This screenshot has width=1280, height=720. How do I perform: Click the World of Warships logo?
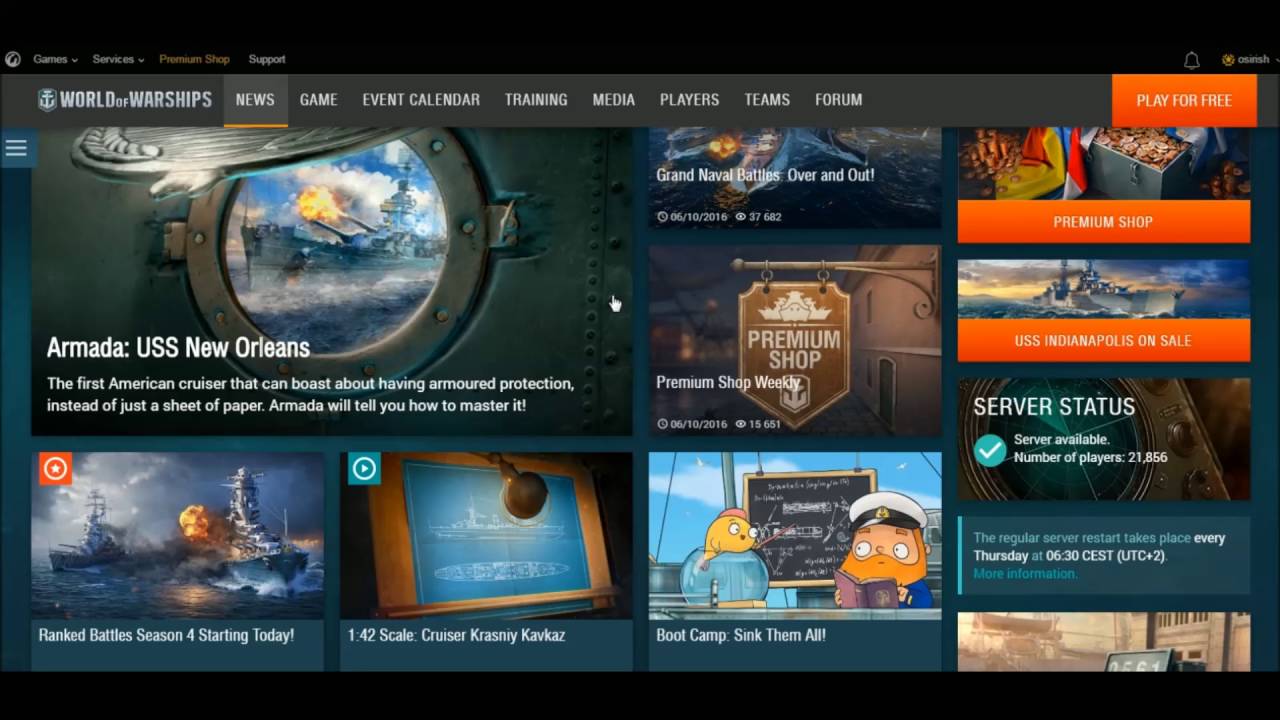point(125,100)
